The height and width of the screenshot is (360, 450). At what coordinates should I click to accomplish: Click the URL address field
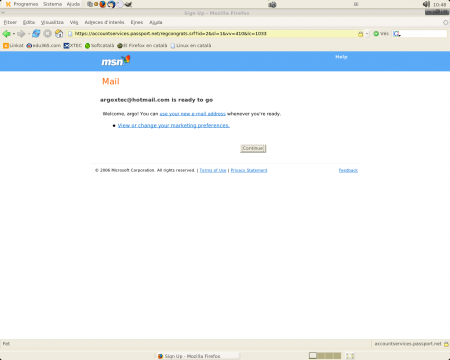pos(215,34)
